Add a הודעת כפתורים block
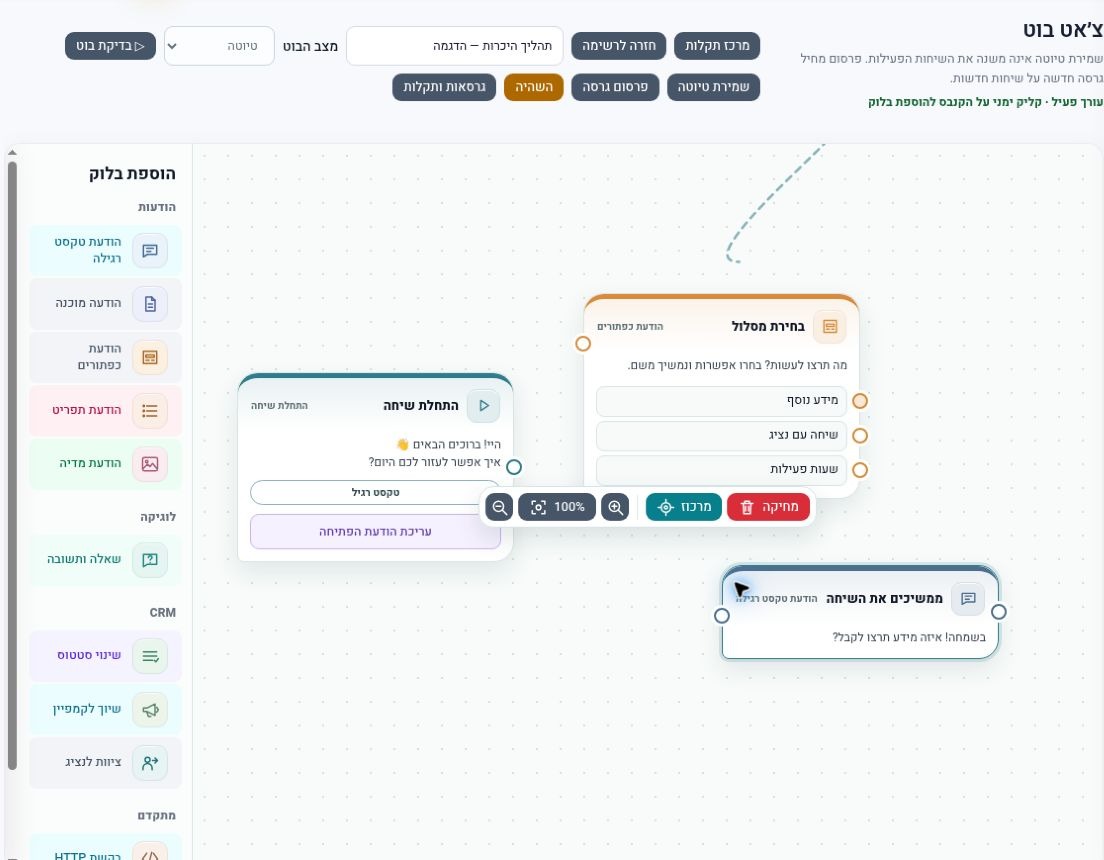 pyautogui.click(x=106, y=357)
